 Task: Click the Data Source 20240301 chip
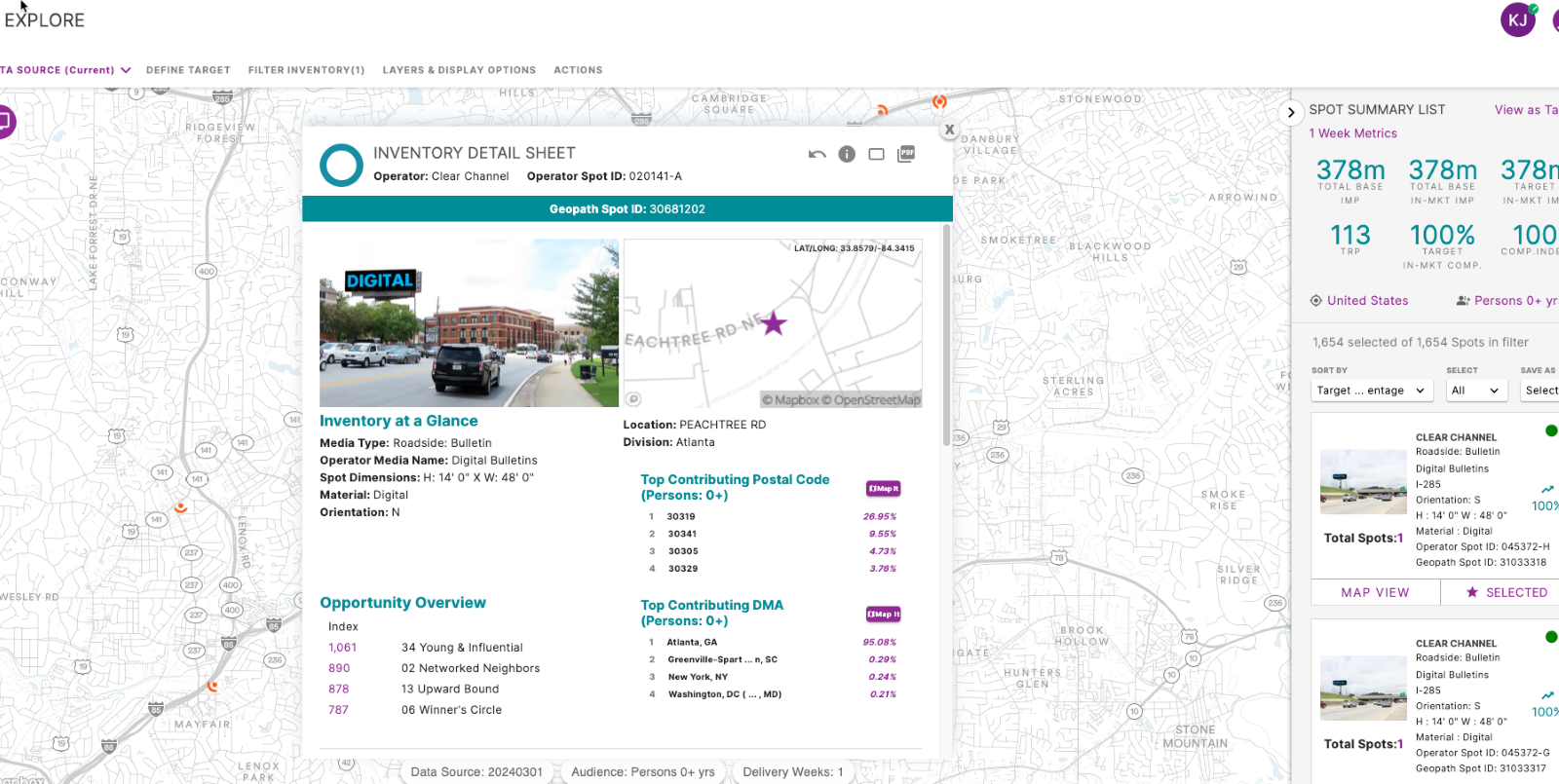[x=476, y=772]
